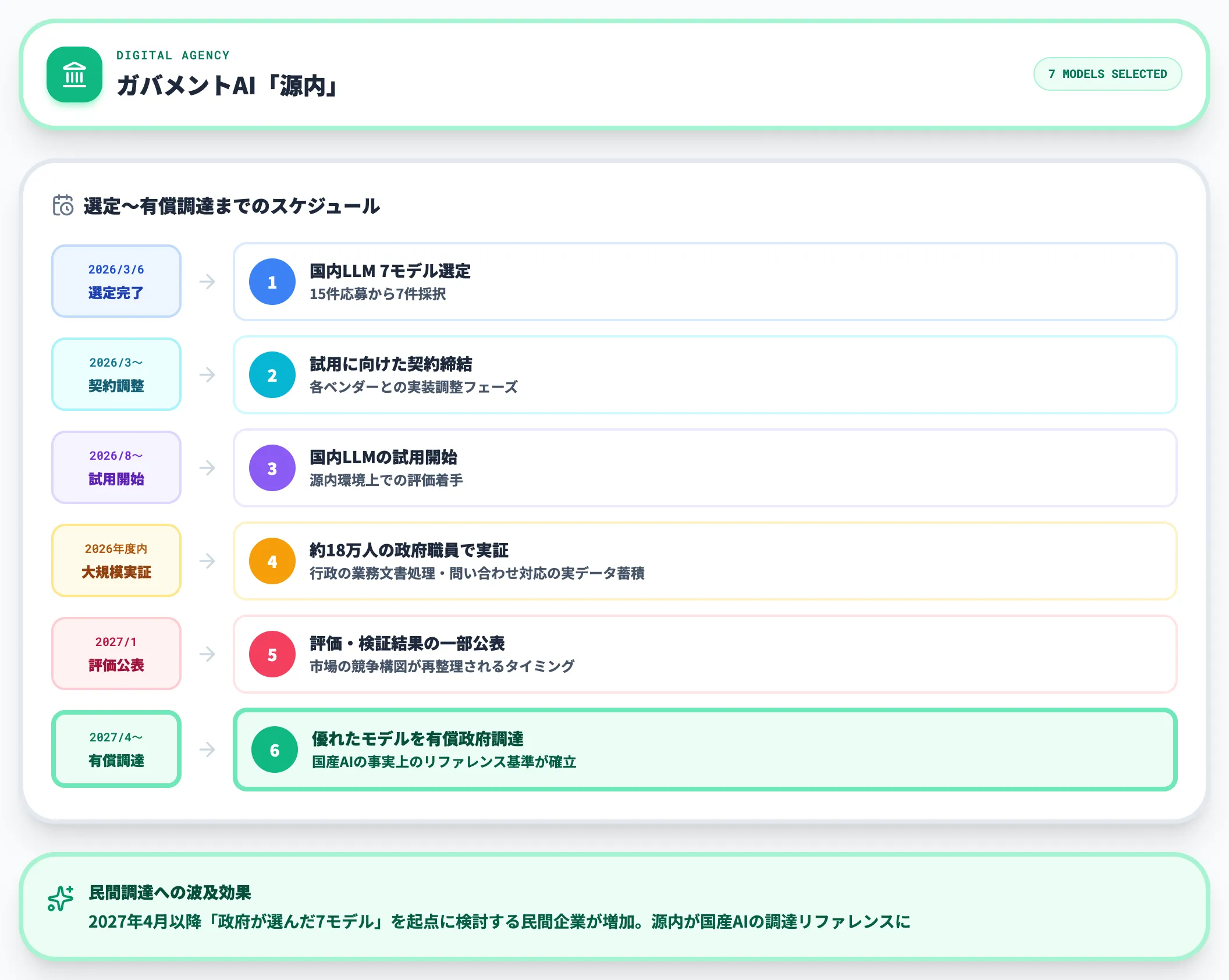
Task: Open the 評価・検証結果の一部公表 step card
Action: coord(705,654)
